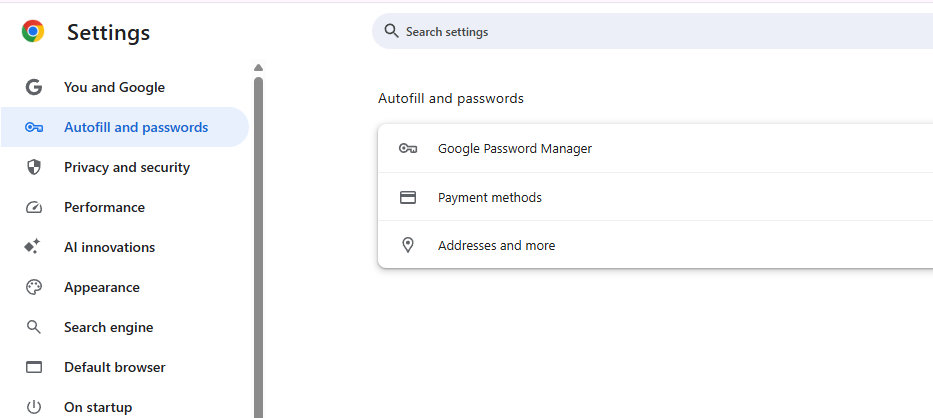Open the Payment methods row
Screen dimensions: 933x418
click(490, 197)
